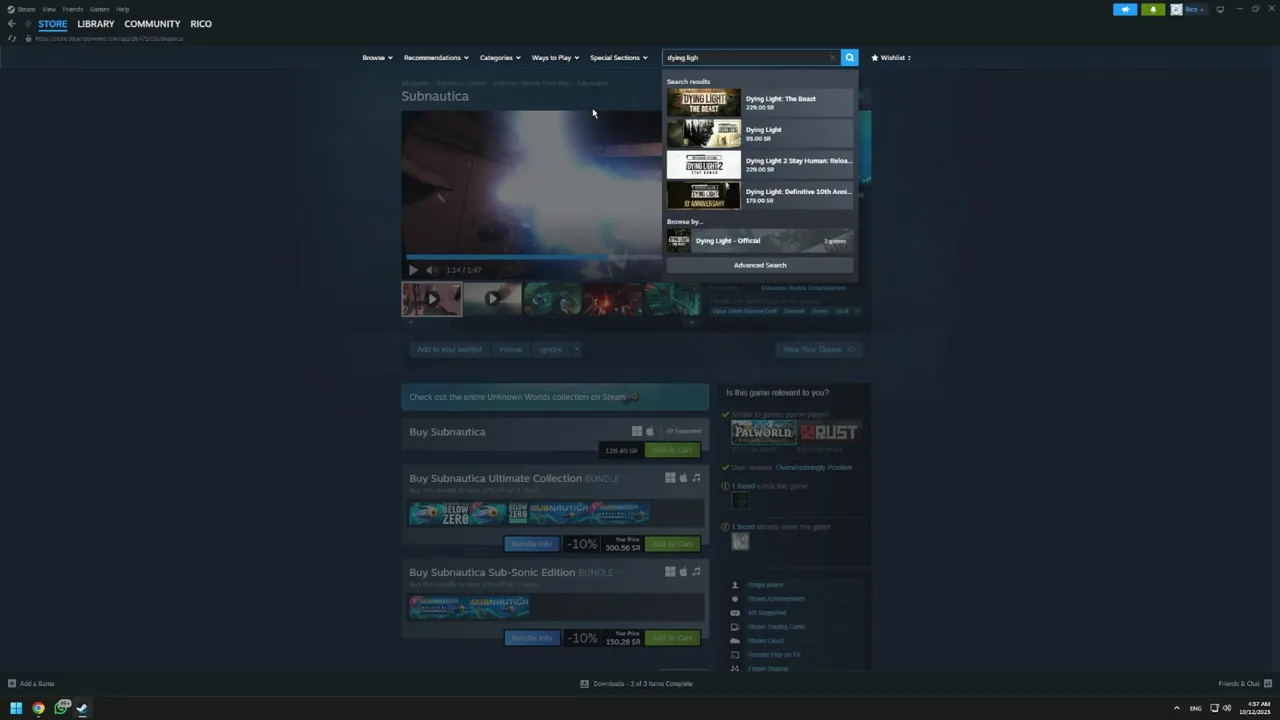Select the Dying Light 99.00 SR result
The image size is (1280, 720).
coord(760,133)
